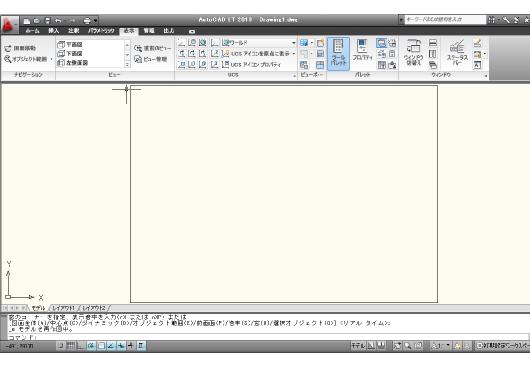Toggle Grid display in status bar
Screen dimensions: 530x367
click(x=71, y=346)
